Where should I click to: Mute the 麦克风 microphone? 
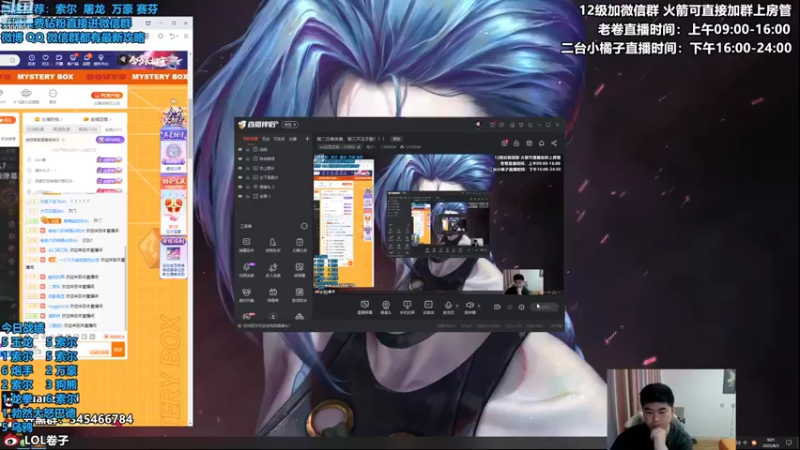coord(448,307)
